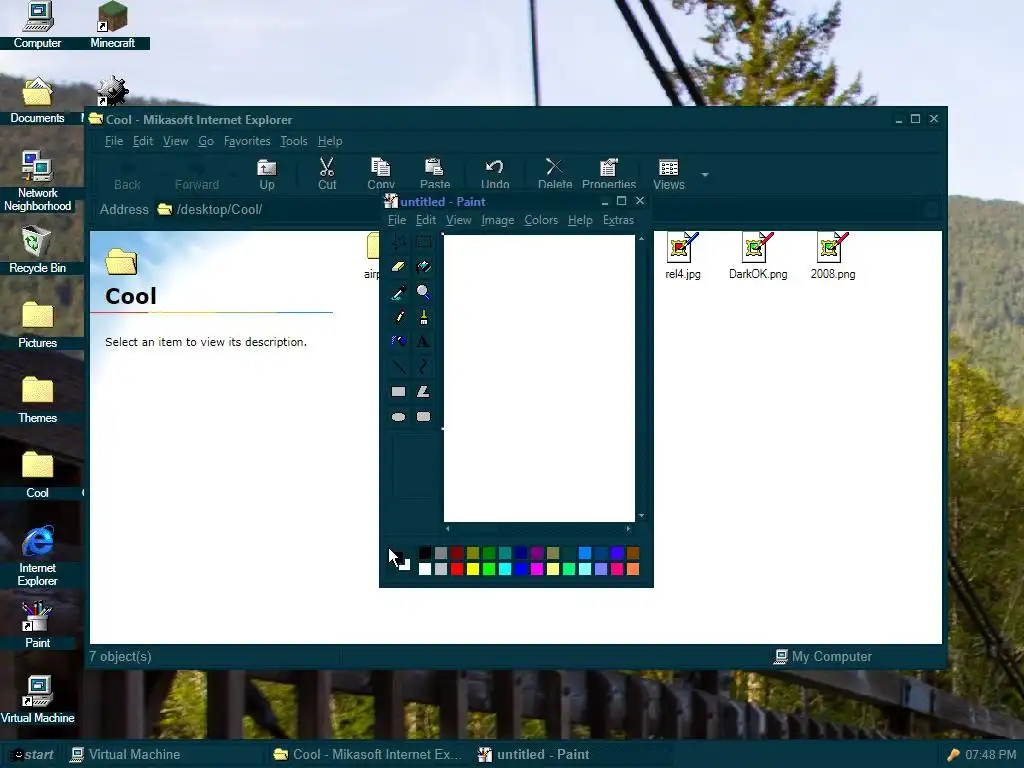Select the Fill With Color bucket tool
Viewport: 1024px width, 768px height.
423,266
